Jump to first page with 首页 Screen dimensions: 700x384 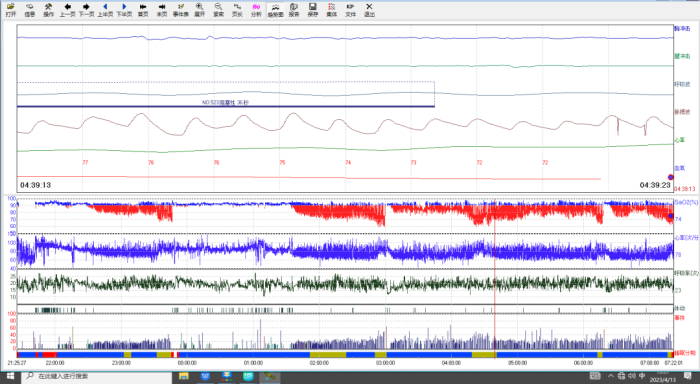(x=143, y=10)
